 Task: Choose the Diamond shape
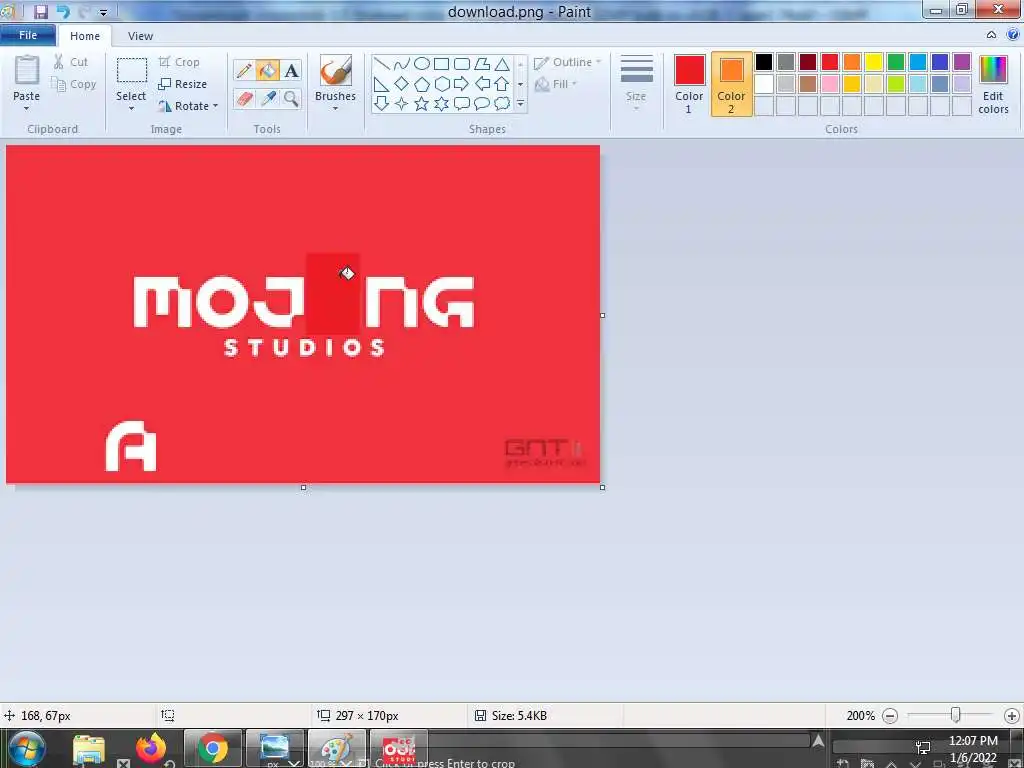[x=402, y=84]
